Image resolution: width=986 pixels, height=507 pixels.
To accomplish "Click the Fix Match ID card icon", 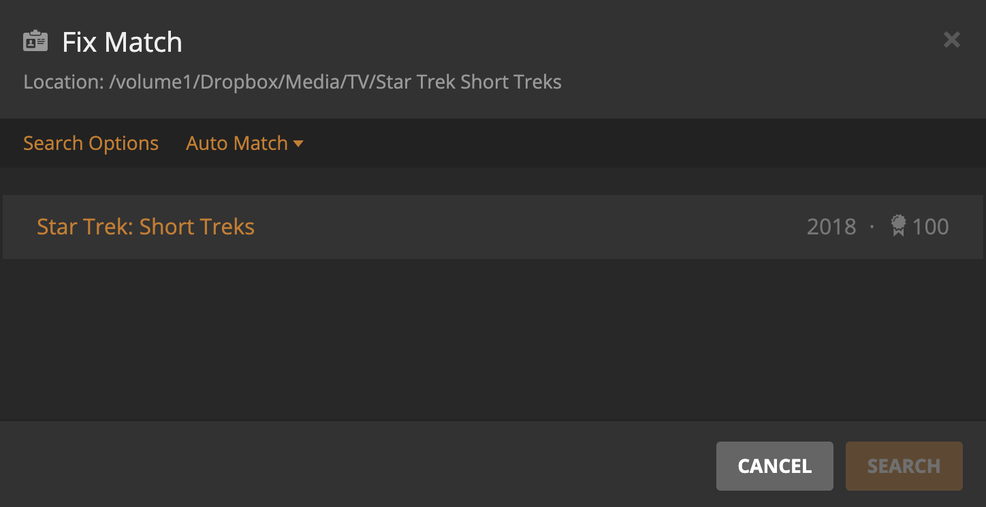I will point(35,42).
